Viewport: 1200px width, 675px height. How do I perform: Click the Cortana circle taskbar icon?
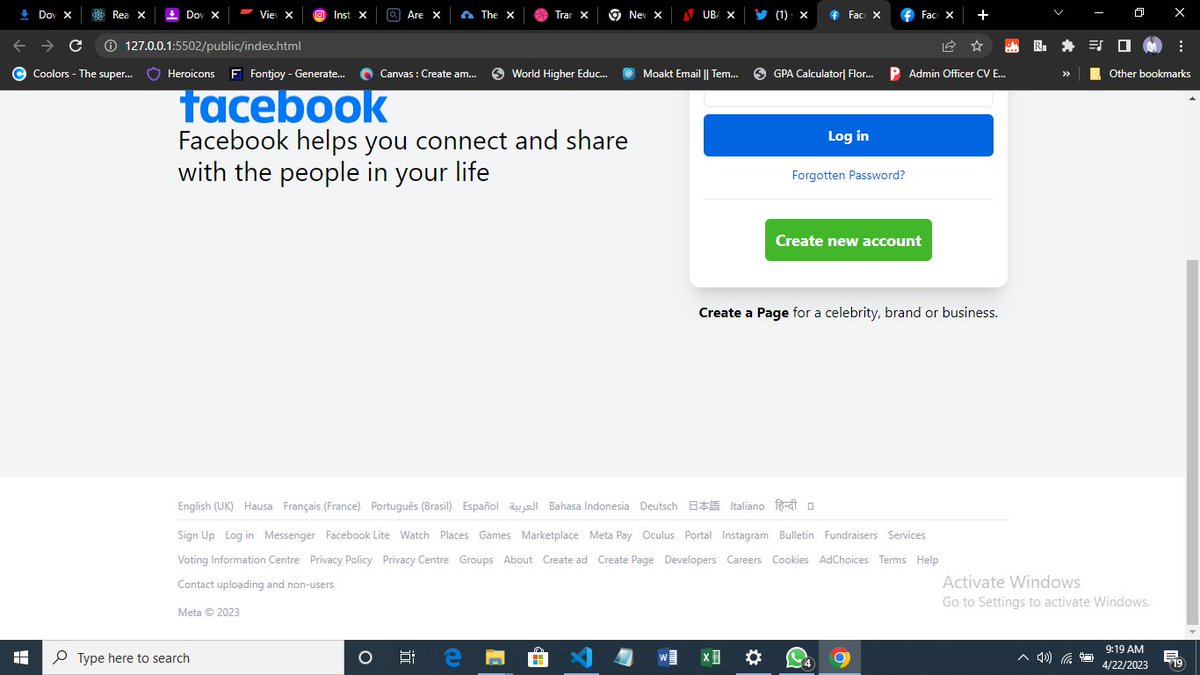click(365, 657)
